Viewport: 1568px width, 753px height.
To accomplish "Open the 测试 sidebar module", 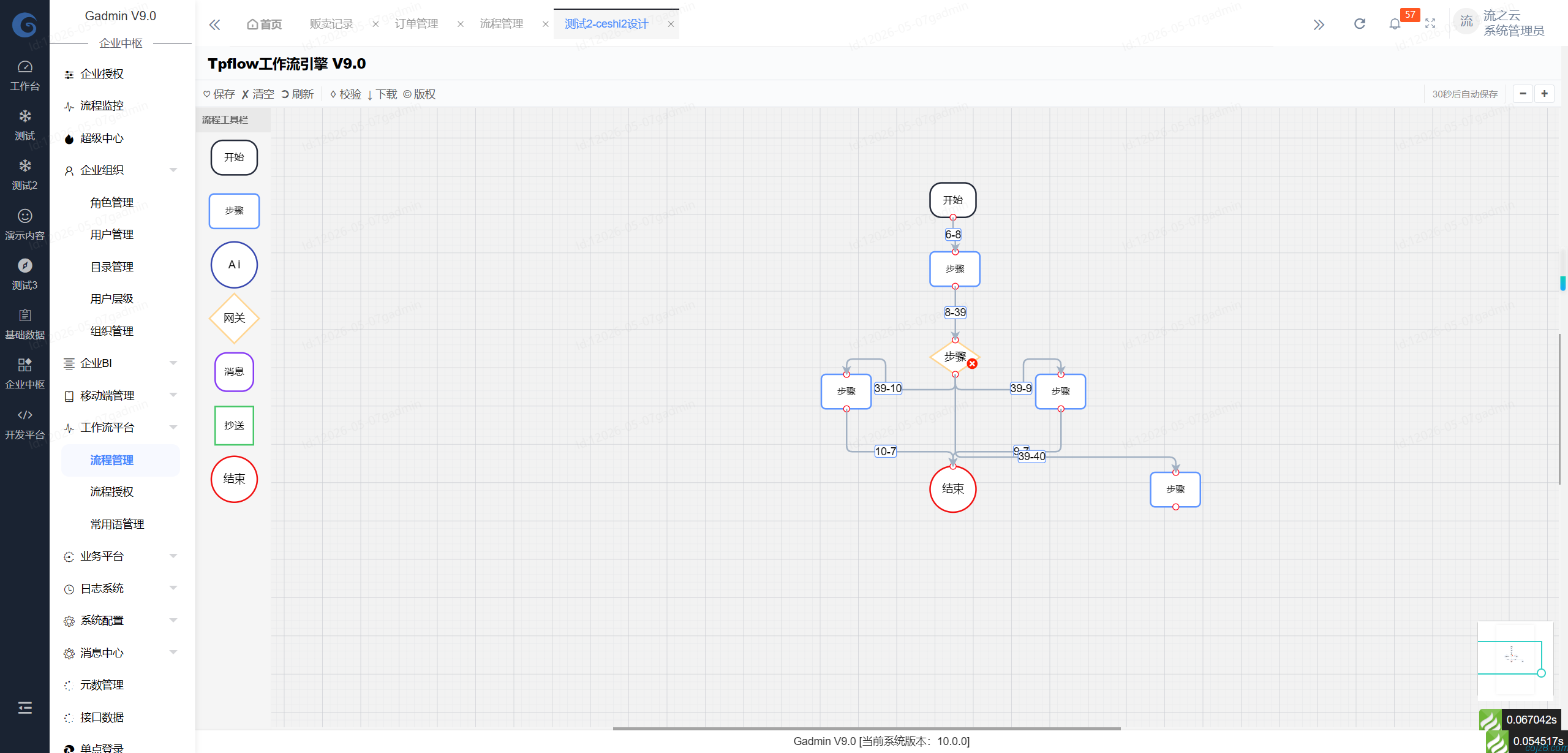I will pos(24,125).
